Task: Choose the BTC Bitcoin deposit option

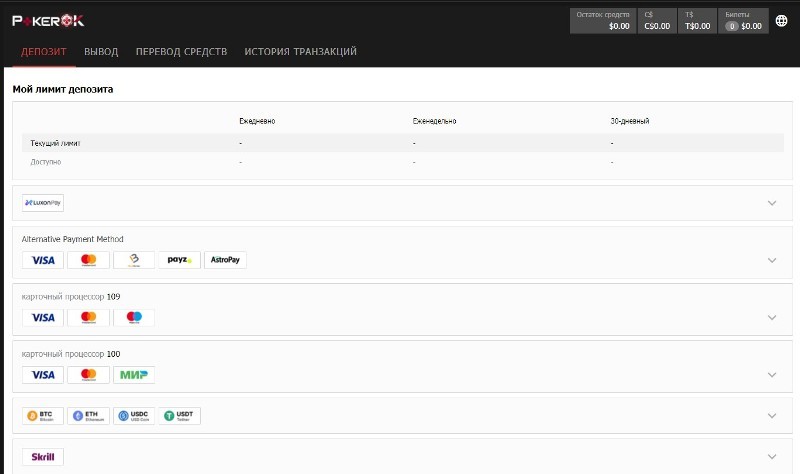Action: (x=43, y=416)
